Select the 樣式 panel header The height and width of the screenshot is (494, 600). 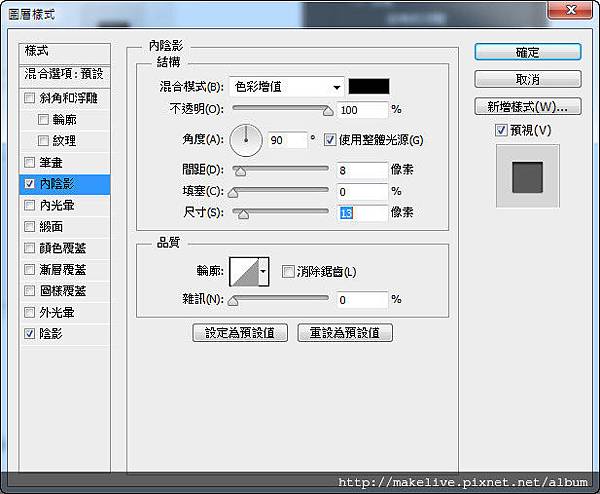point(65,53)
